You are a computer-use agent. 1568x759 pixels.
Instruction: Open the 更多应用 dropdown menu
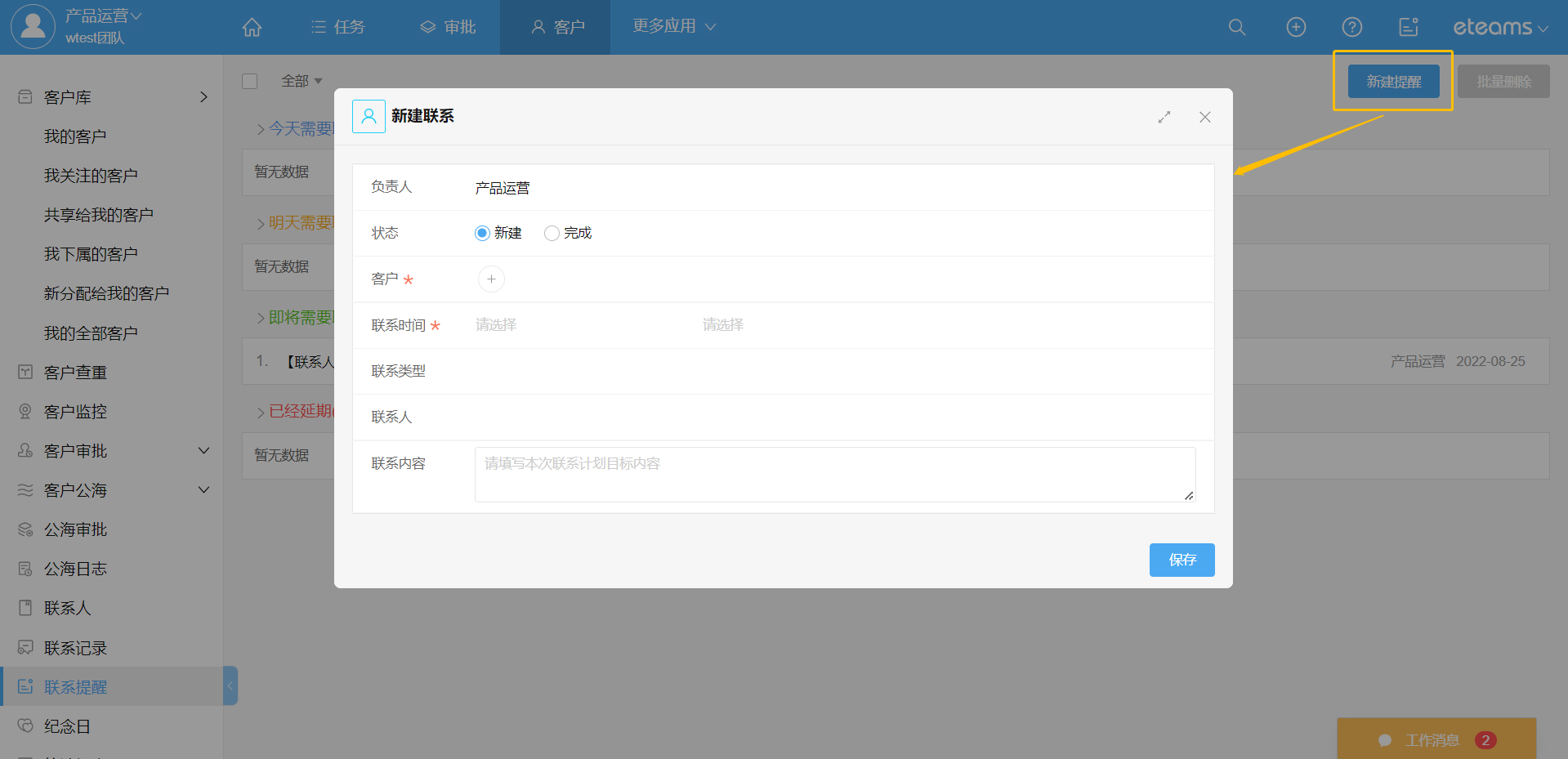coord(673,26)
